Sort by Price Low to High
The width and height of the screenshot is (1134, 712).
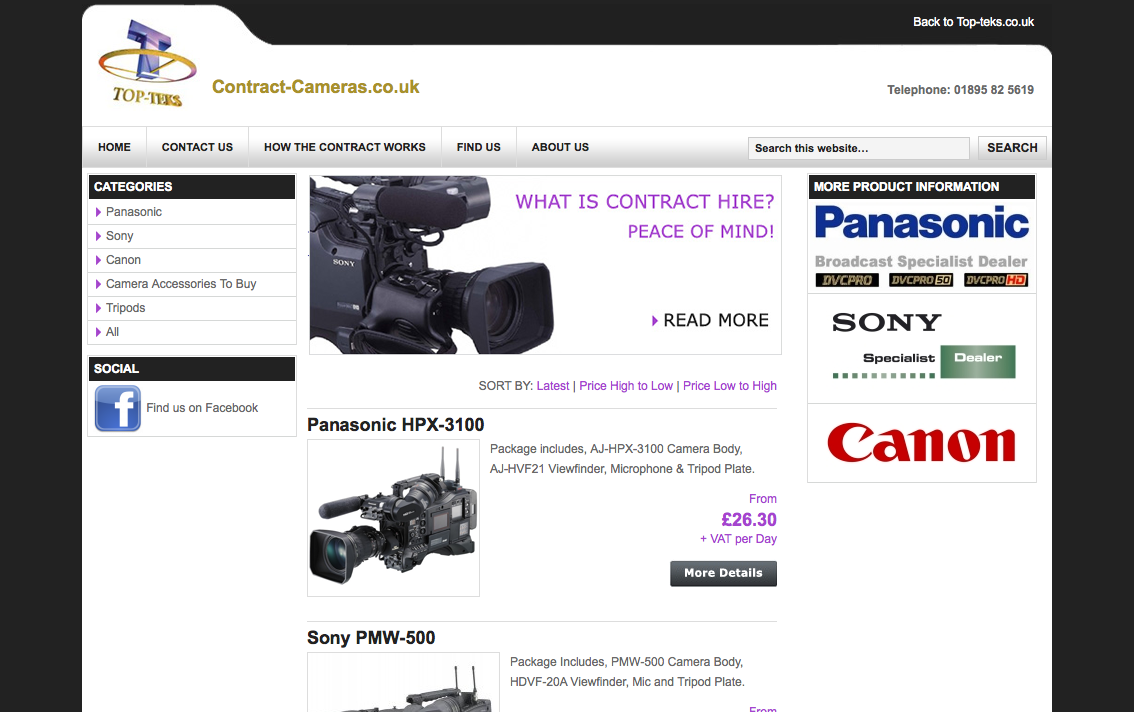point(730,386)
